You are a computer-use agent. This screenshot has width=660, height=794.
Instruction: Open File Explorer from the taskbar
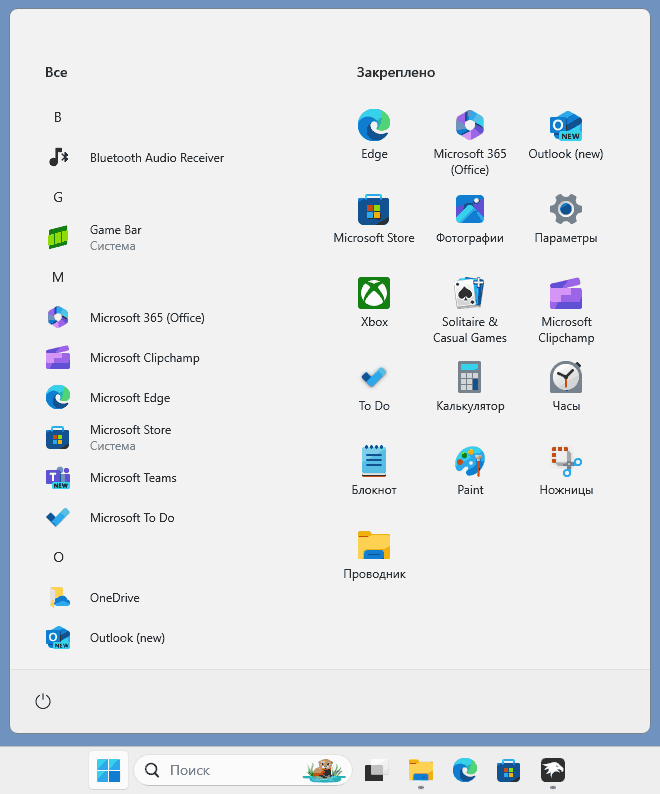point(421,770)
